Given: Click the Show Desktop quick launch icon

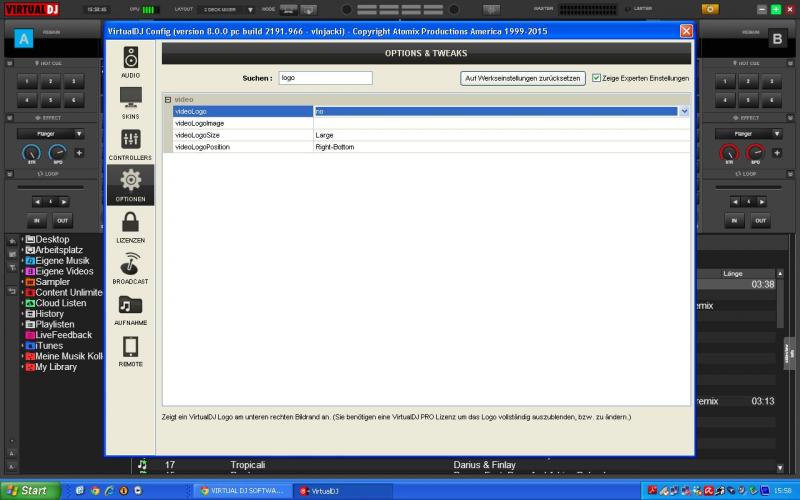Looking at the screenshot, I should tap(80, 491).
